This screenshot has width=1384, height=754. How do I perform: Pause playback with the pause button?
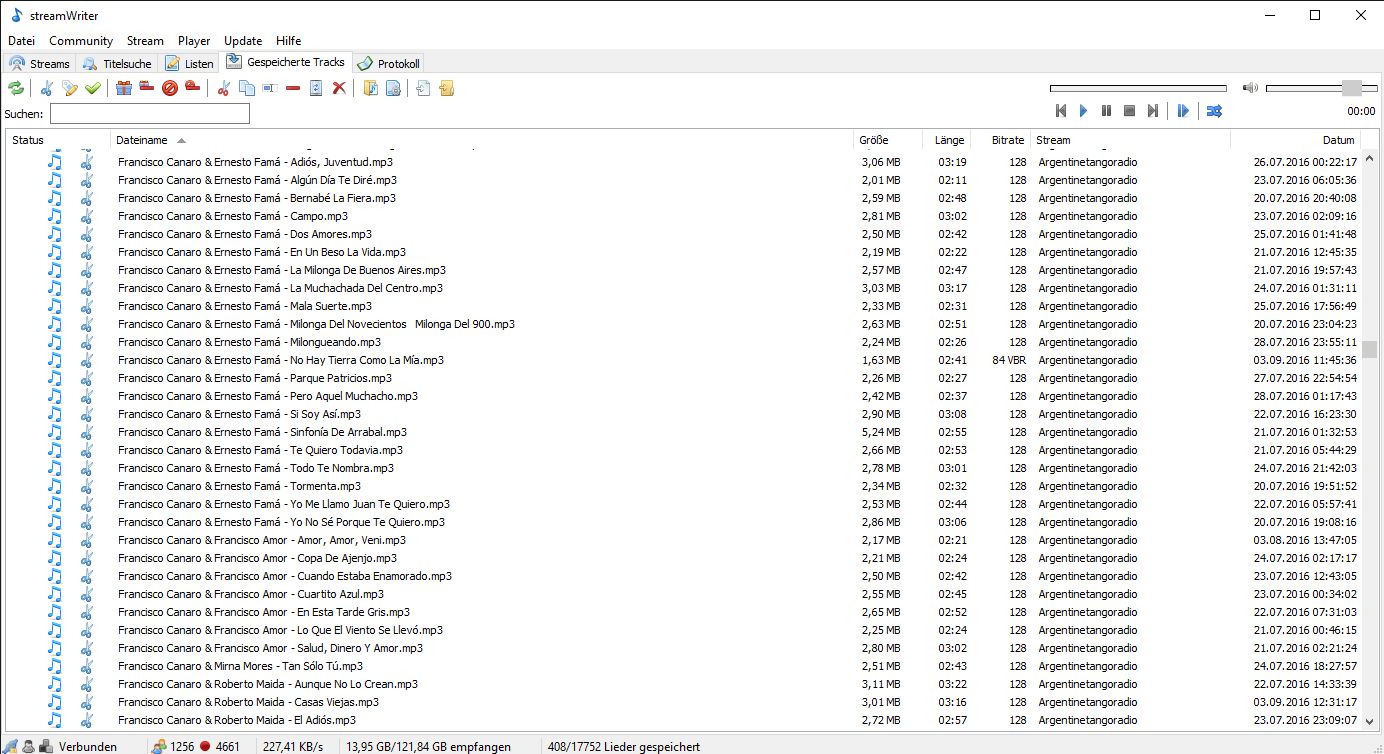click(1107, 111)
